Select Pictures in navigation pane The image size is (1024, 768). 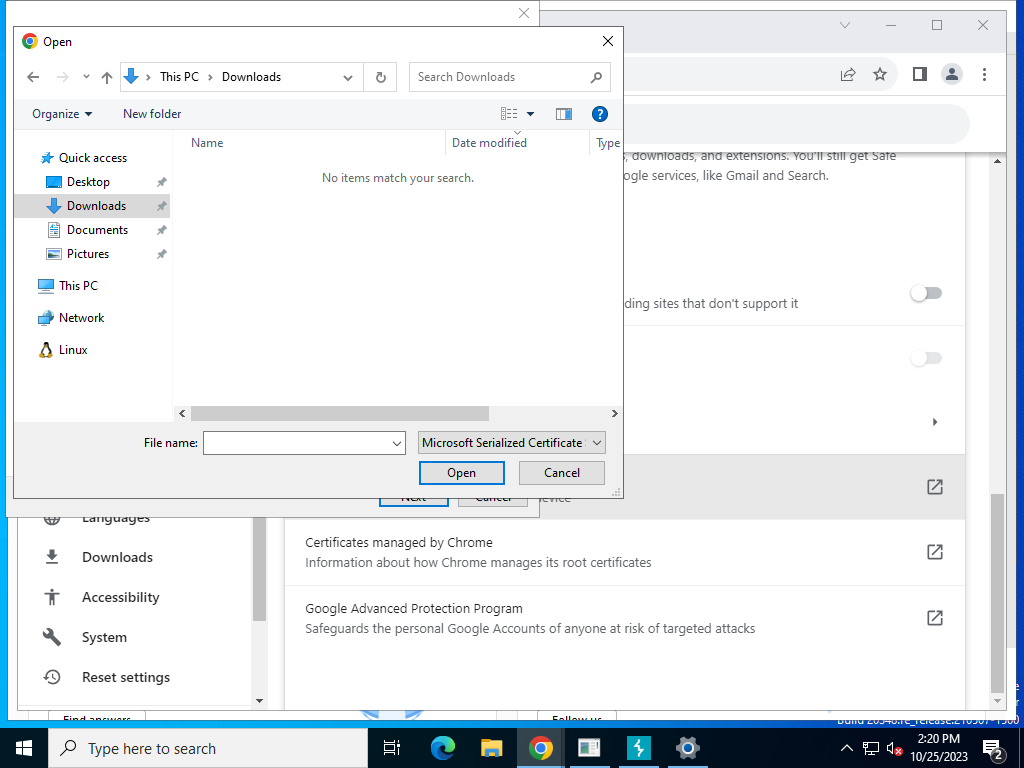[x=88, y=254]
